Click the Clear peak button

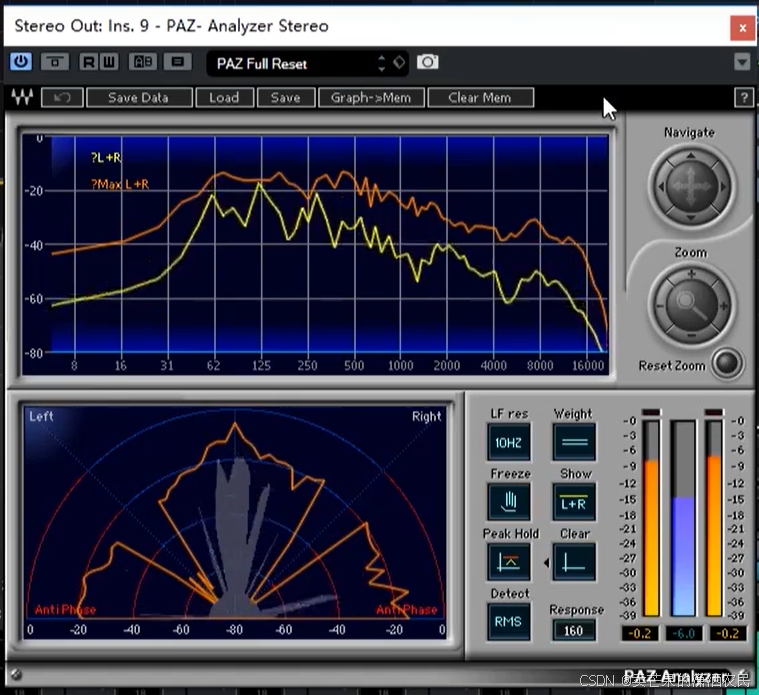[x=575, y=562]
